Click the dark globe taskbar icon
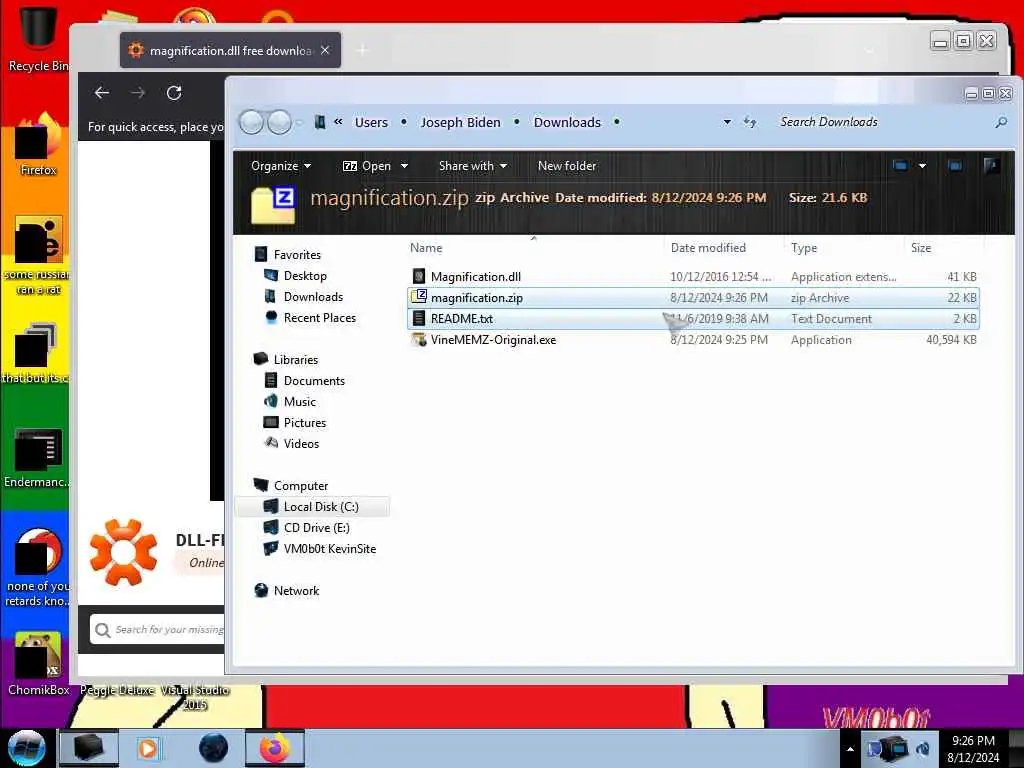 pos(214,748)
